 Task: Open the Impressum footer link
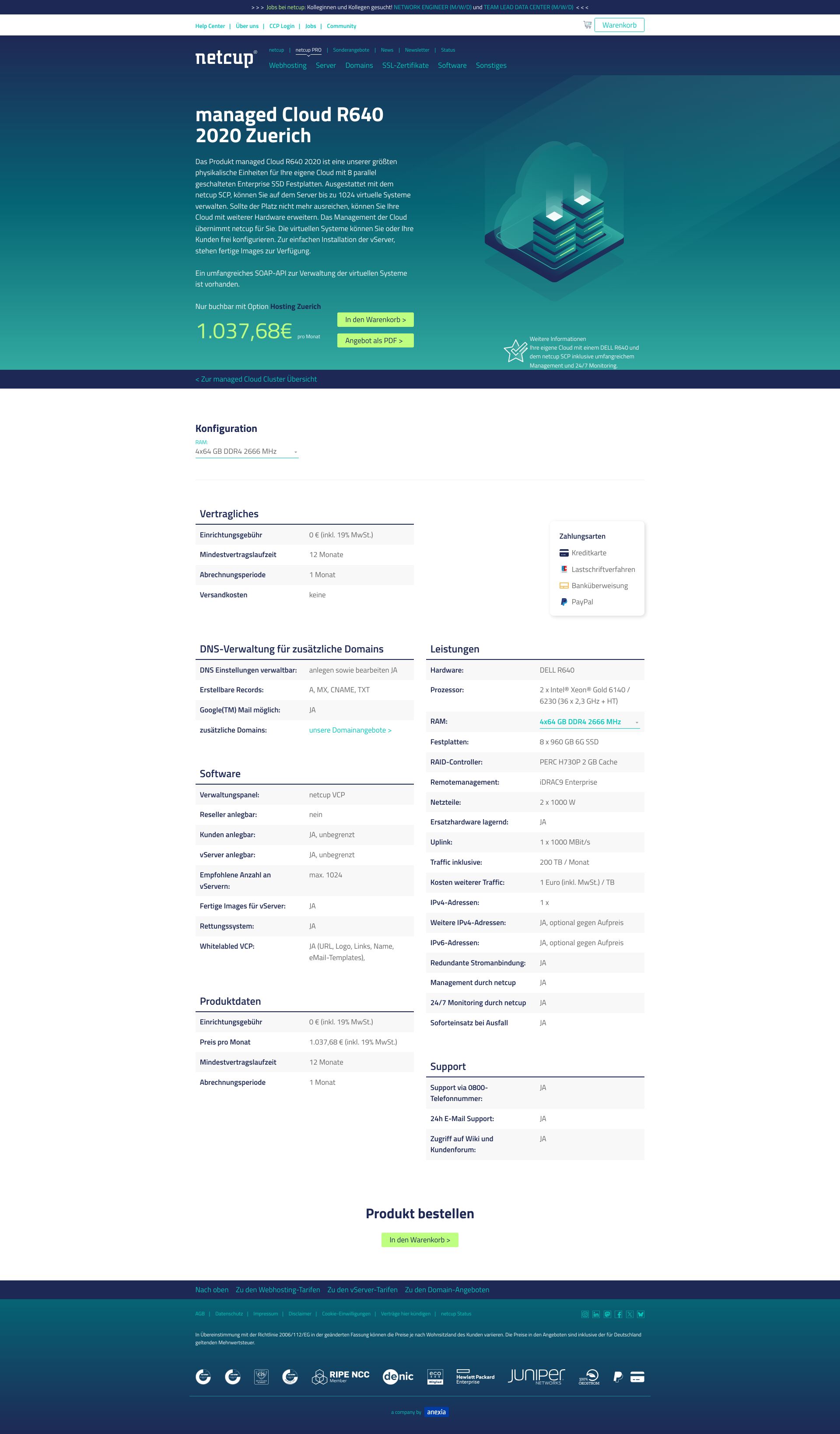266,1314
